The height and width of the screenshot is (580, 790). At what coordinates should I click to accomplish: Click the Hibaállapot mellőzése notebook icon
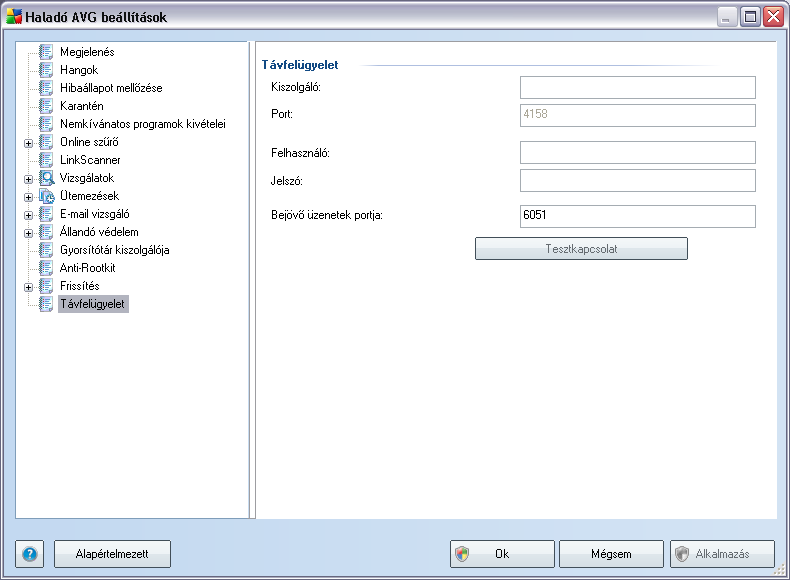click(46, 88)
